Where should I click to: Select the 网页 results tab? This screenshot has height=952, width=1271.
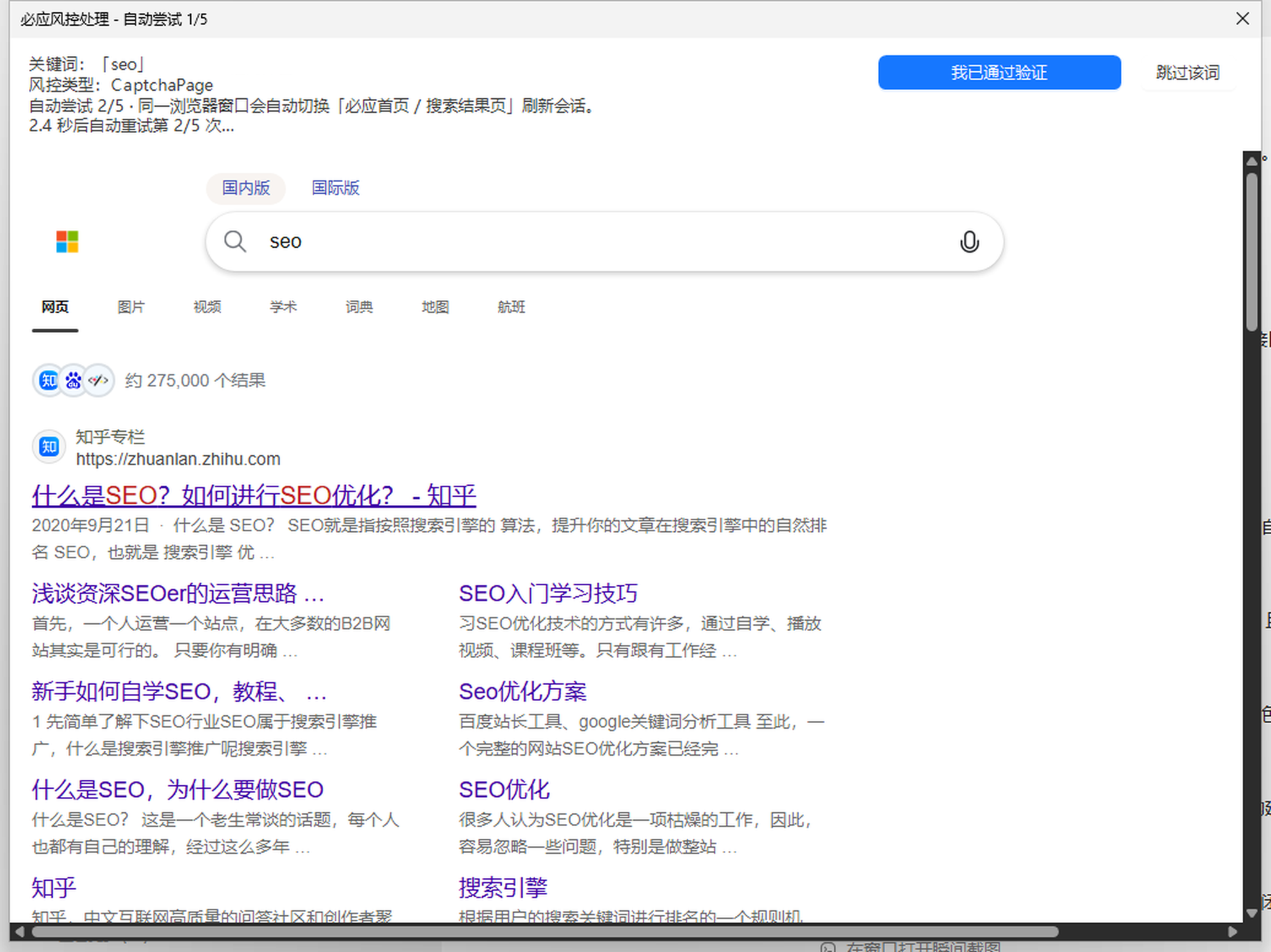55,307
